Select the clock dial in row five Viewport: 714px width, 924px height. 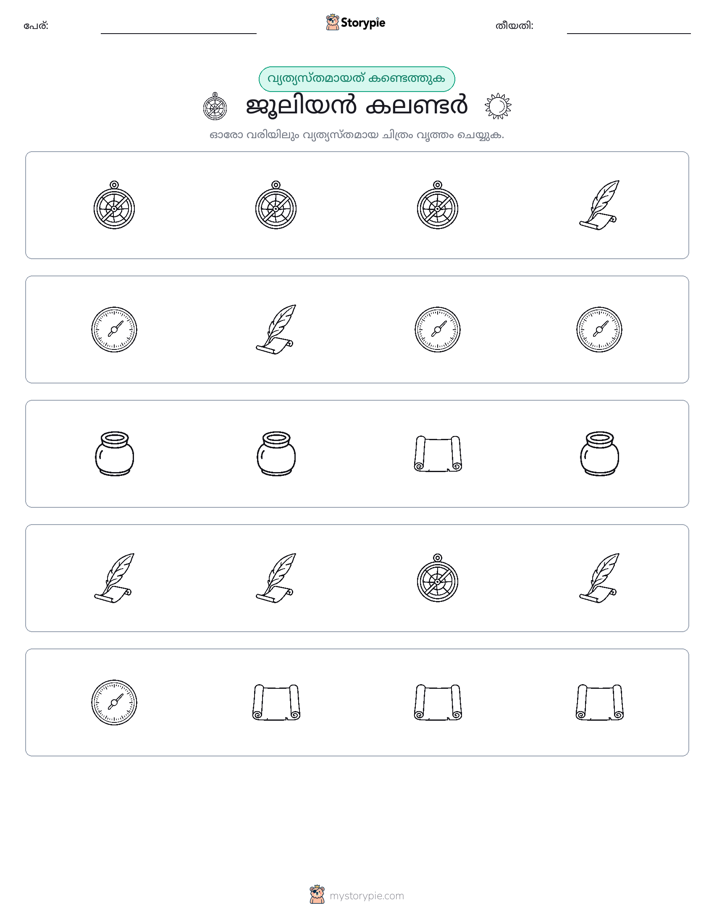[x=114, y=702]
